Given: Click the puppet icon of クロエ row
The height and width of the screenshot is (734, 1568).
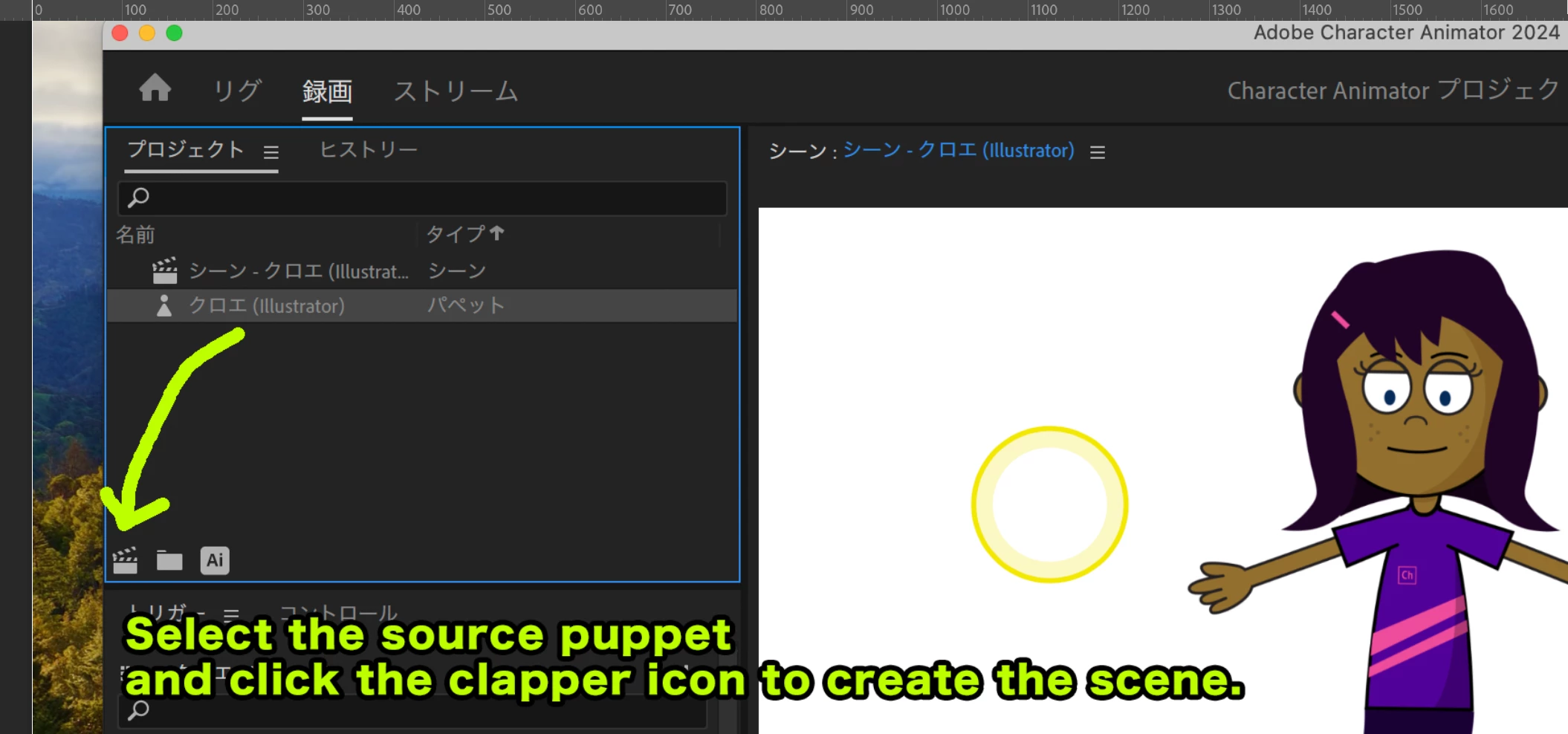Looking at the screenshot, I should (x=164, y=305).
